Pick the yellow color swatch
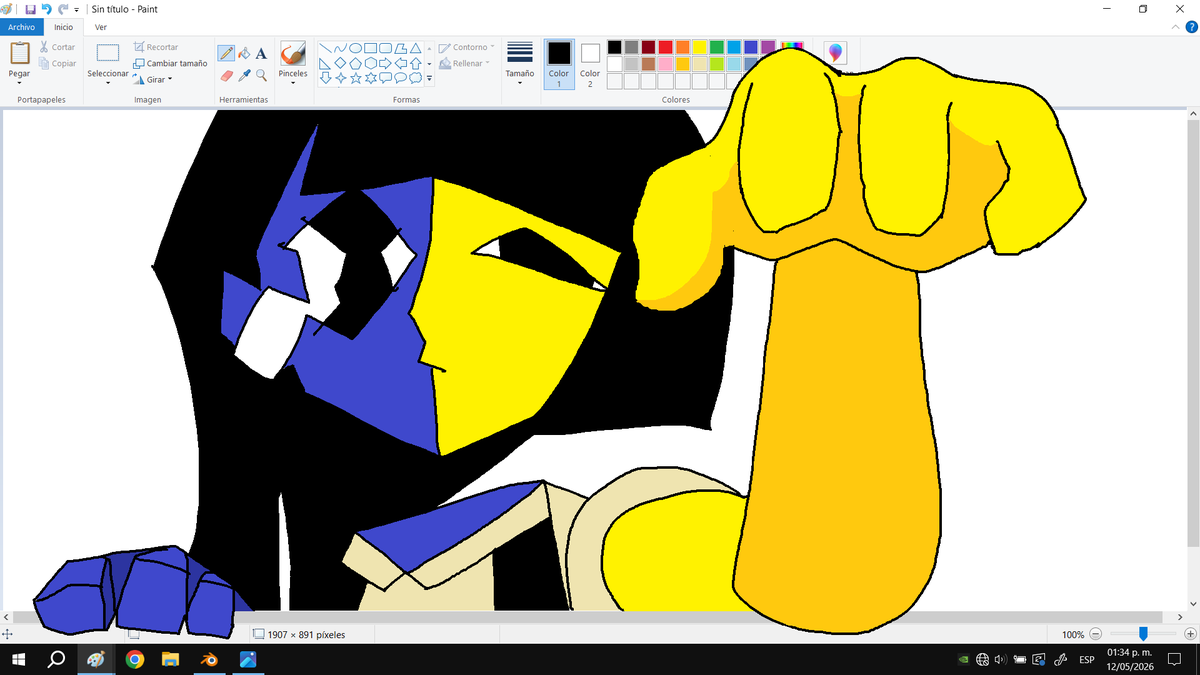This screenshot has width=1200, height=675. [700, 47]
